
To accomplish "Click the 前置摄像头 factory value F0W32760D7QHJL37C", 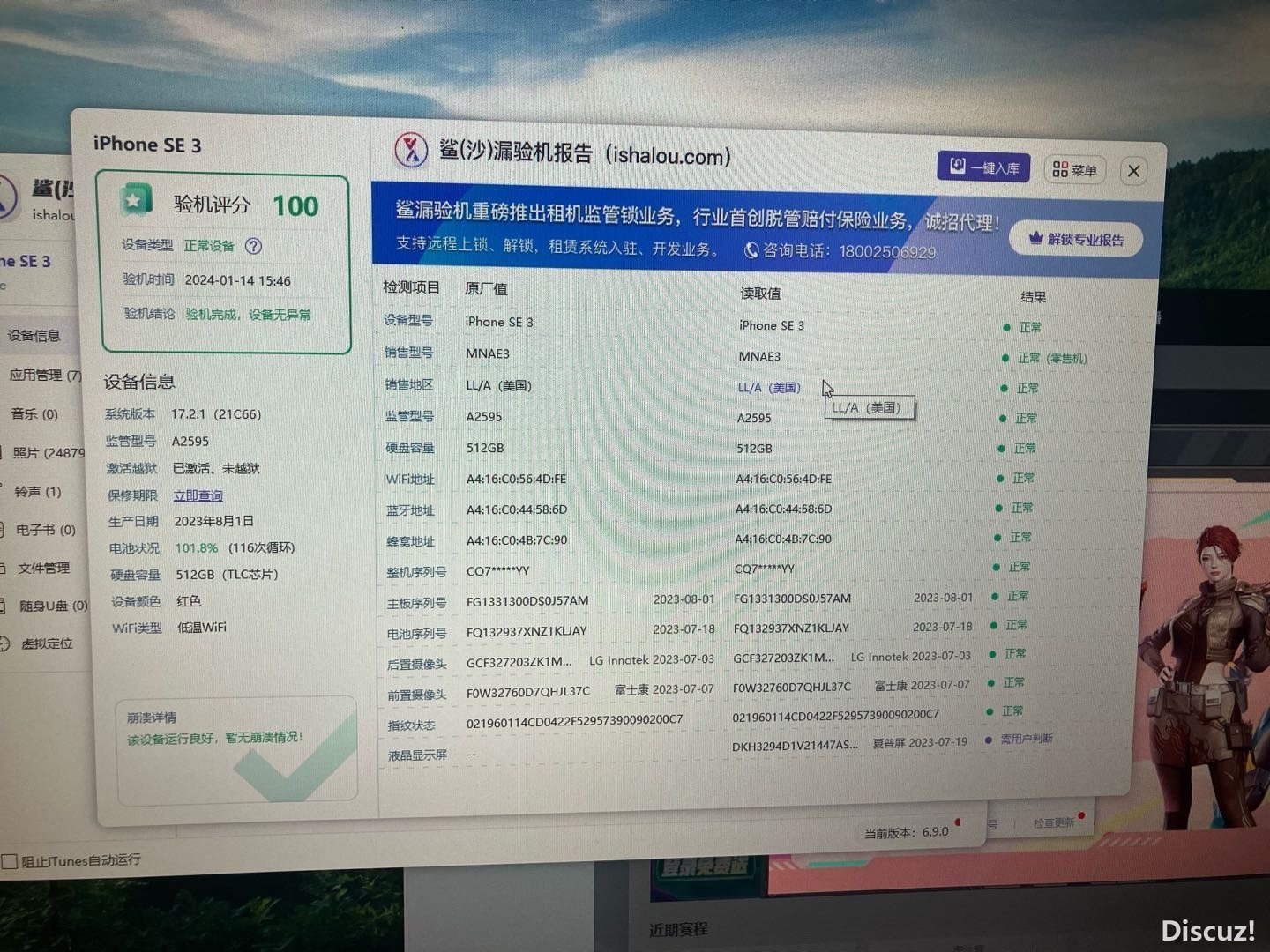I will point(528,691).
